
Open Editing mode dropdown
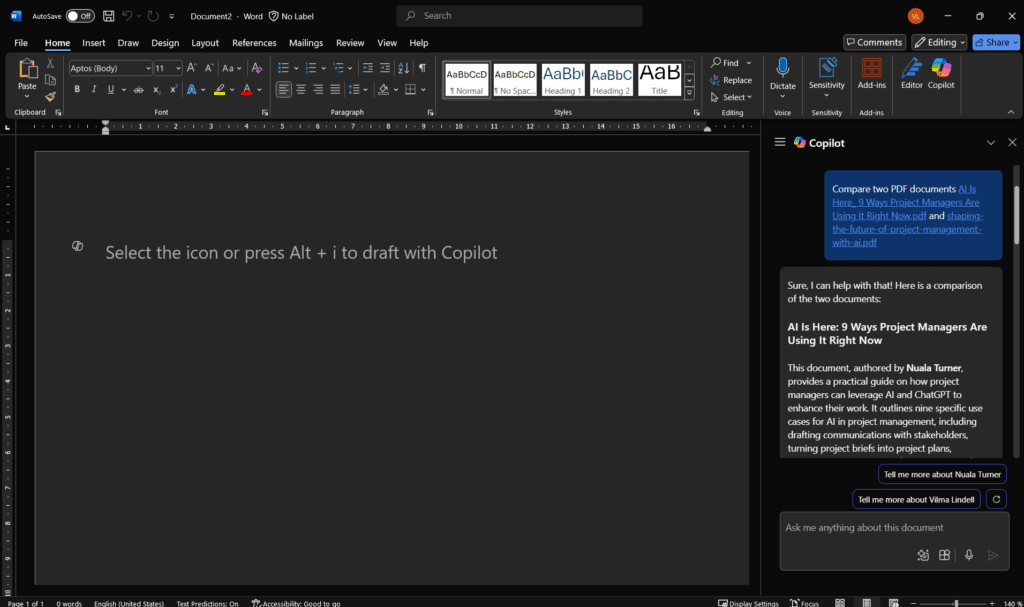[x=939, y=42]
